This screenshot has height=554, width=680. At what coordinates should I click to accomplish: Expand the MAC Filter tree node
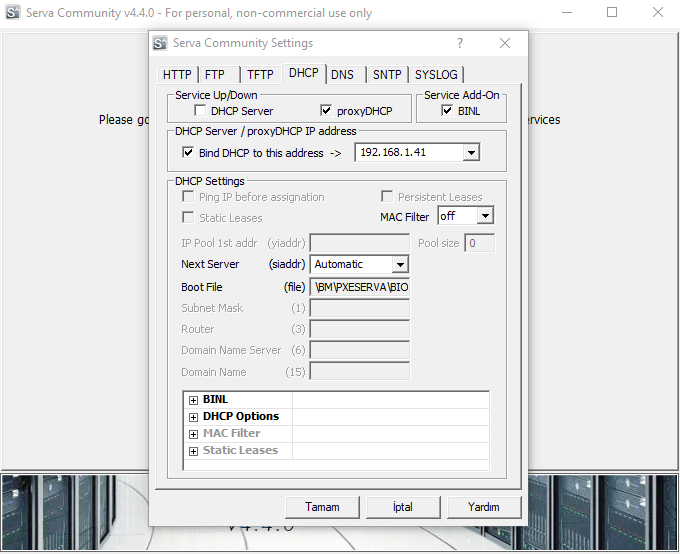click(x=193, y=434)
